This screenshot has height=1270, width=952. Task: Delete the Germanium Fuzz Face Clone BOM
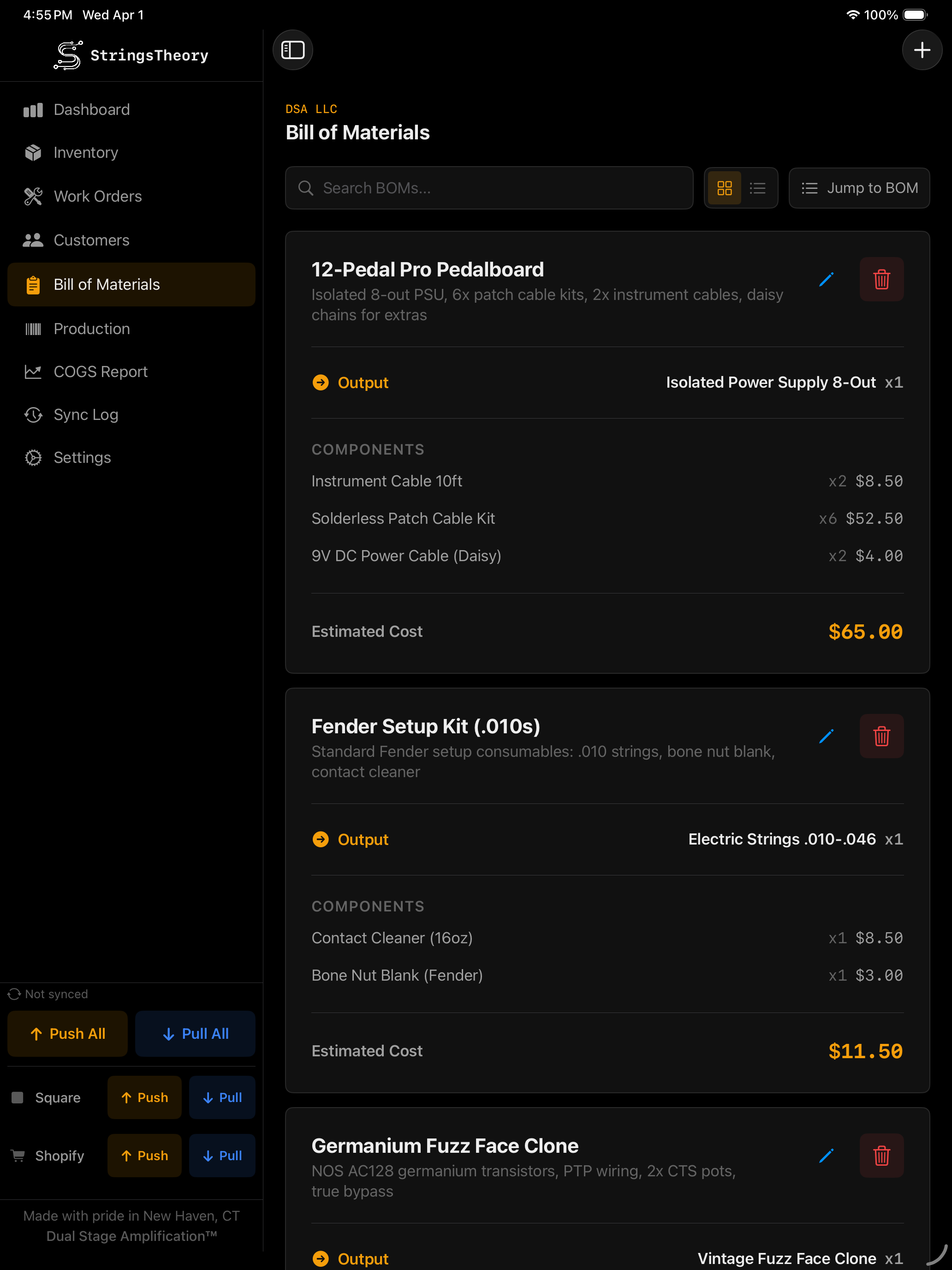click(x=881, y=1155)
